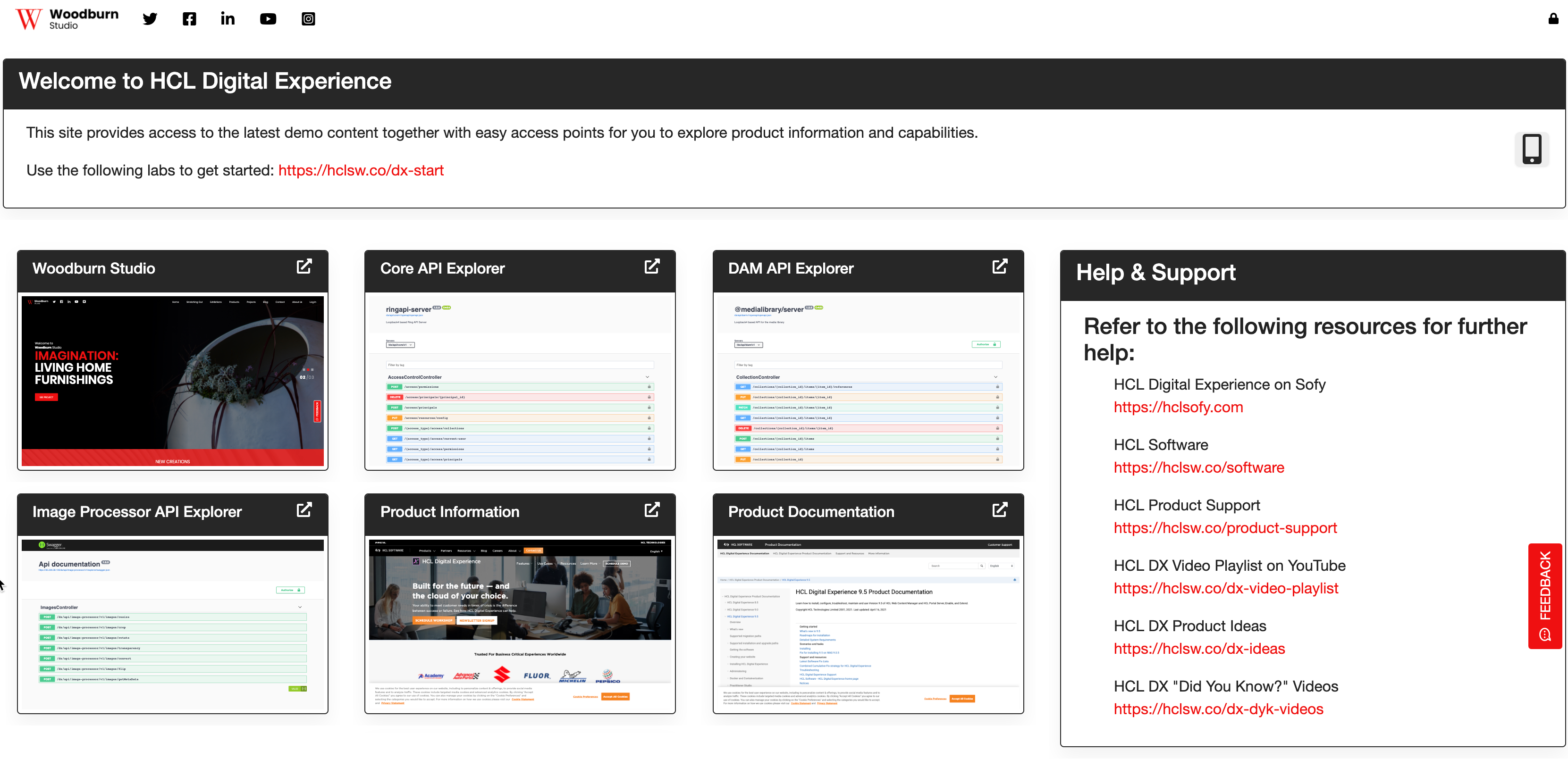Open Product Documentation external link icon
Screen dimensions: 1568x767
[1000, 510]
